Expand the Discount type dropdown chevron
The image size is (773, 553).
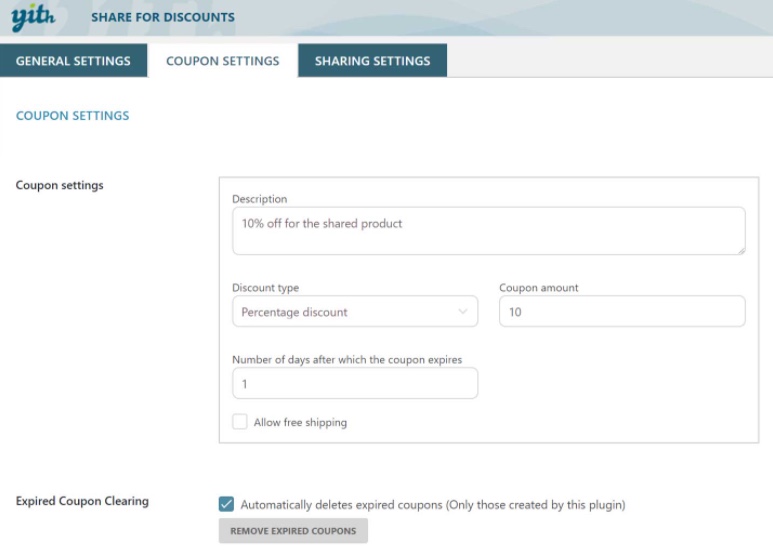tap(463, 312)
